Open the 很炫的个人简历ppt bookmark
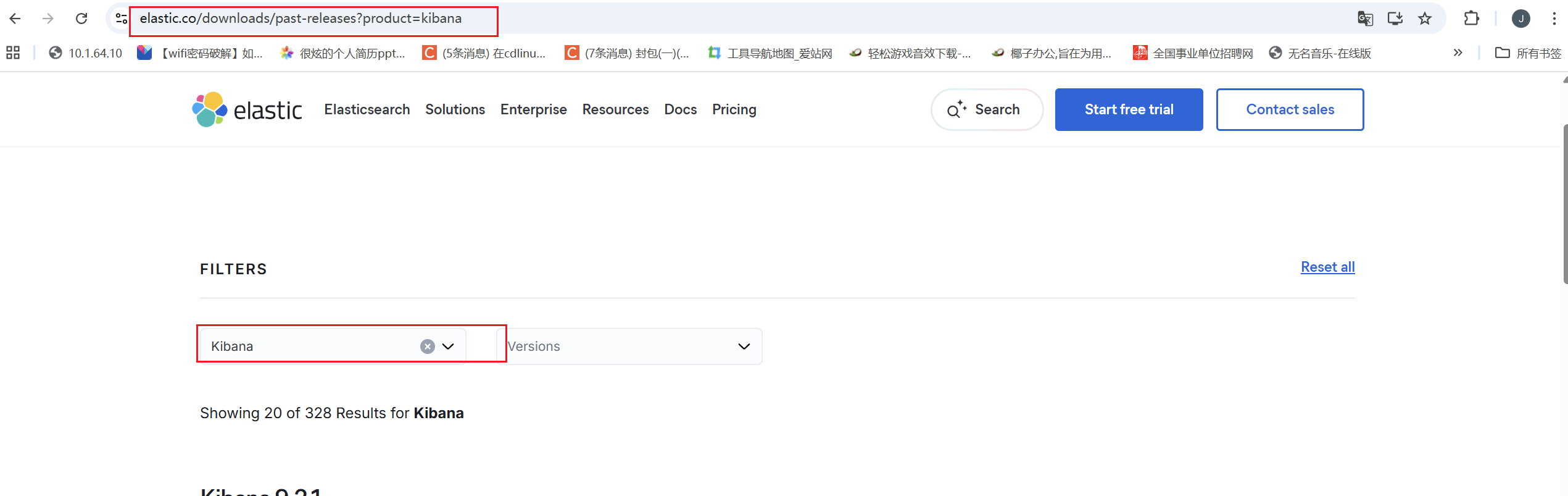The image size is (1568, 496). 343,53
